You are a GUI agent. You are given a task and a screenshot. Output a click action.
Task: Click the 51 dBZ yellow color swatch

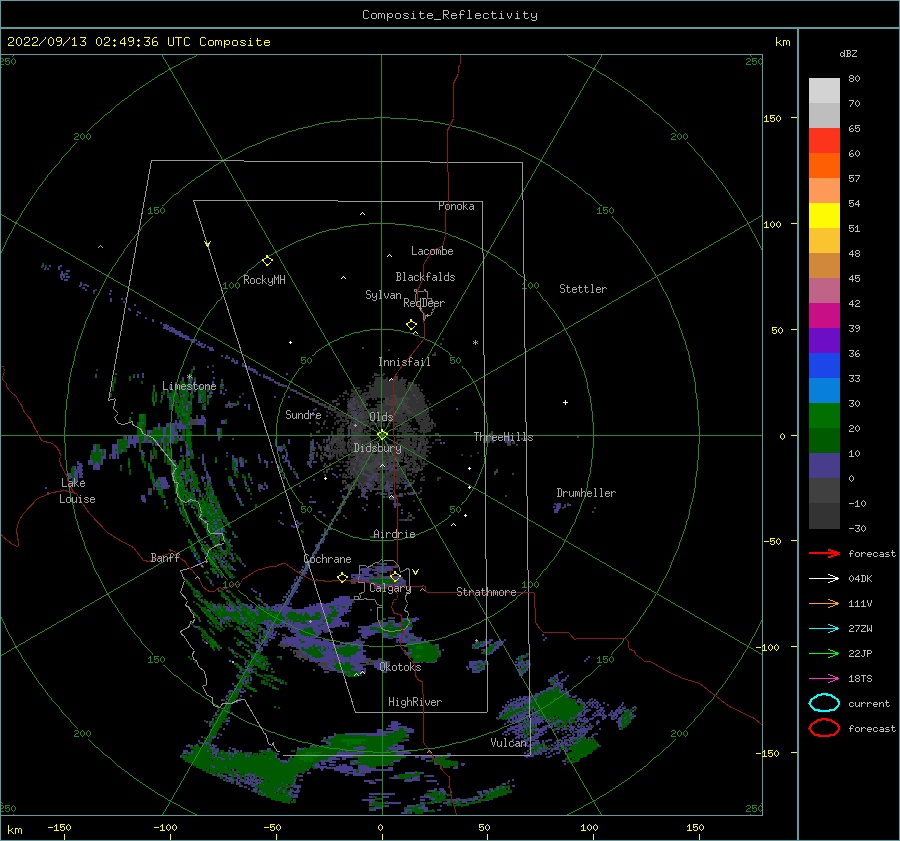coord(824,215)
